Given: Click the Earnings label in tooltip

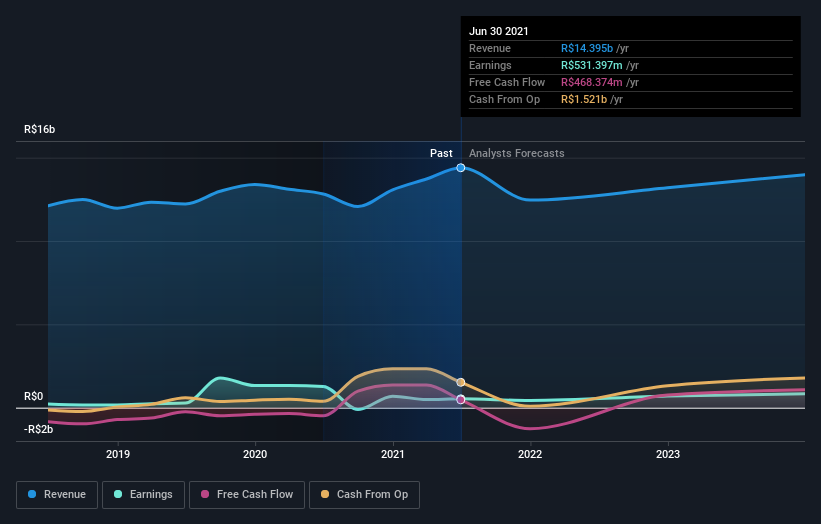Looking at the screenshot, I should (x=490, y=65).
